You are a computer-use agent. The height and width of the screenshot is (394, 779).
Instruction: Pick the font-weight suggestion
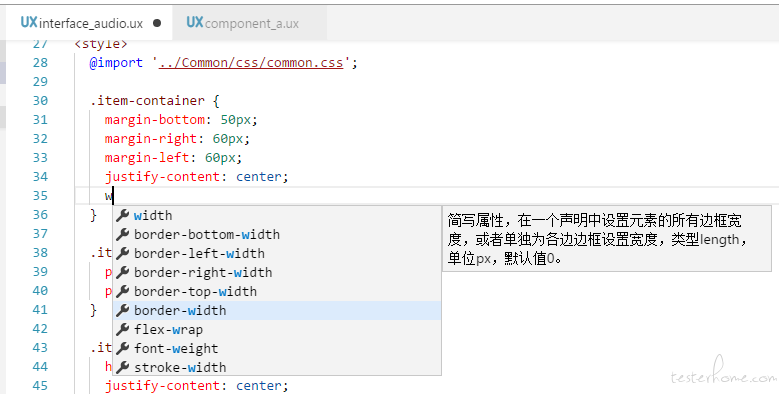tap(277, 348)
